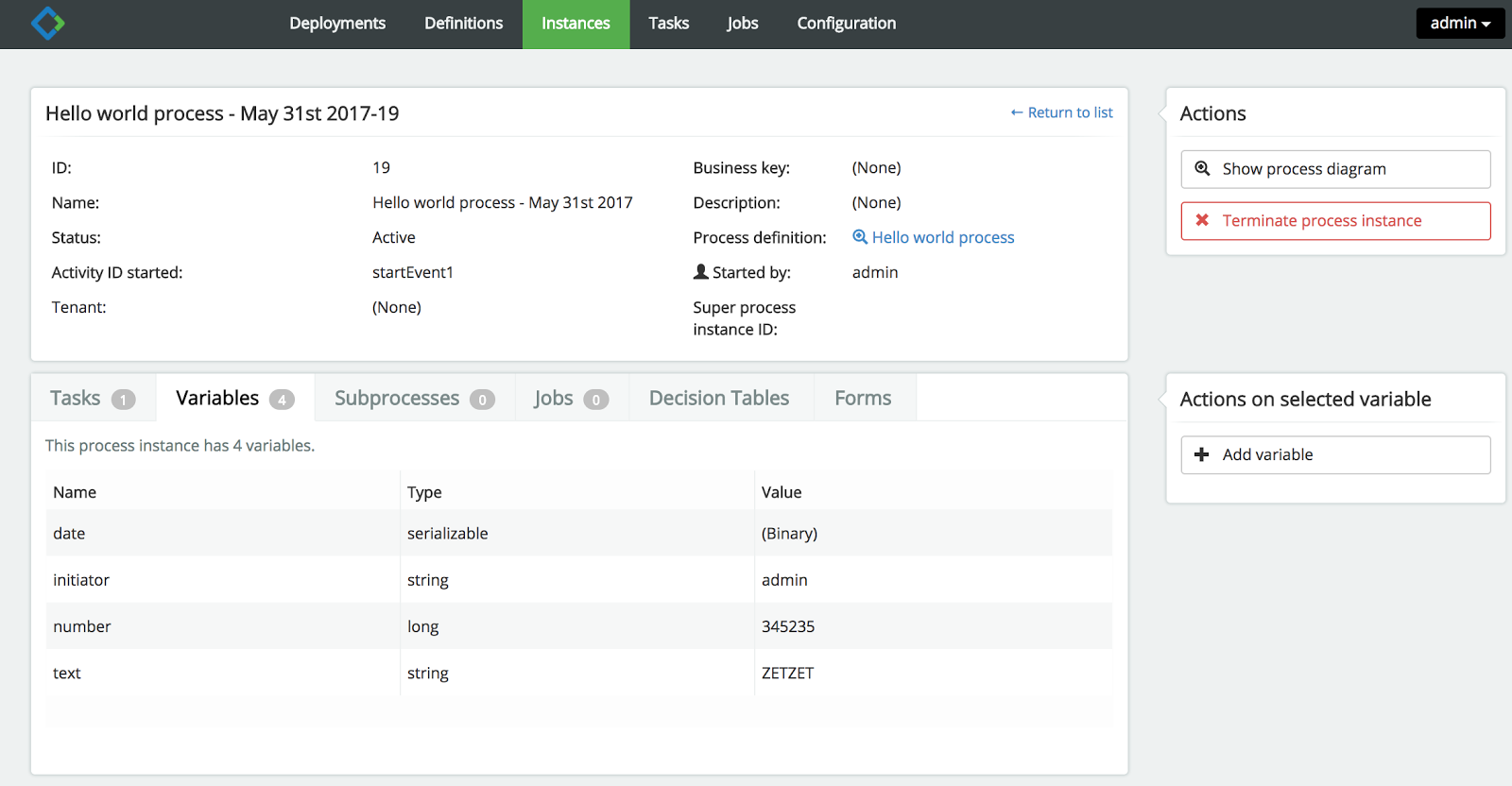
Task: Open the Deployments menu
Action: click(x=337, y=24)
